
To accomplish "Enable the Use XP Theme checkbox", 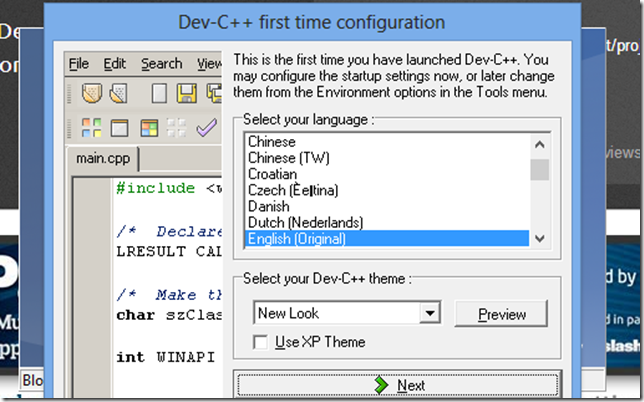I will 260,342.
